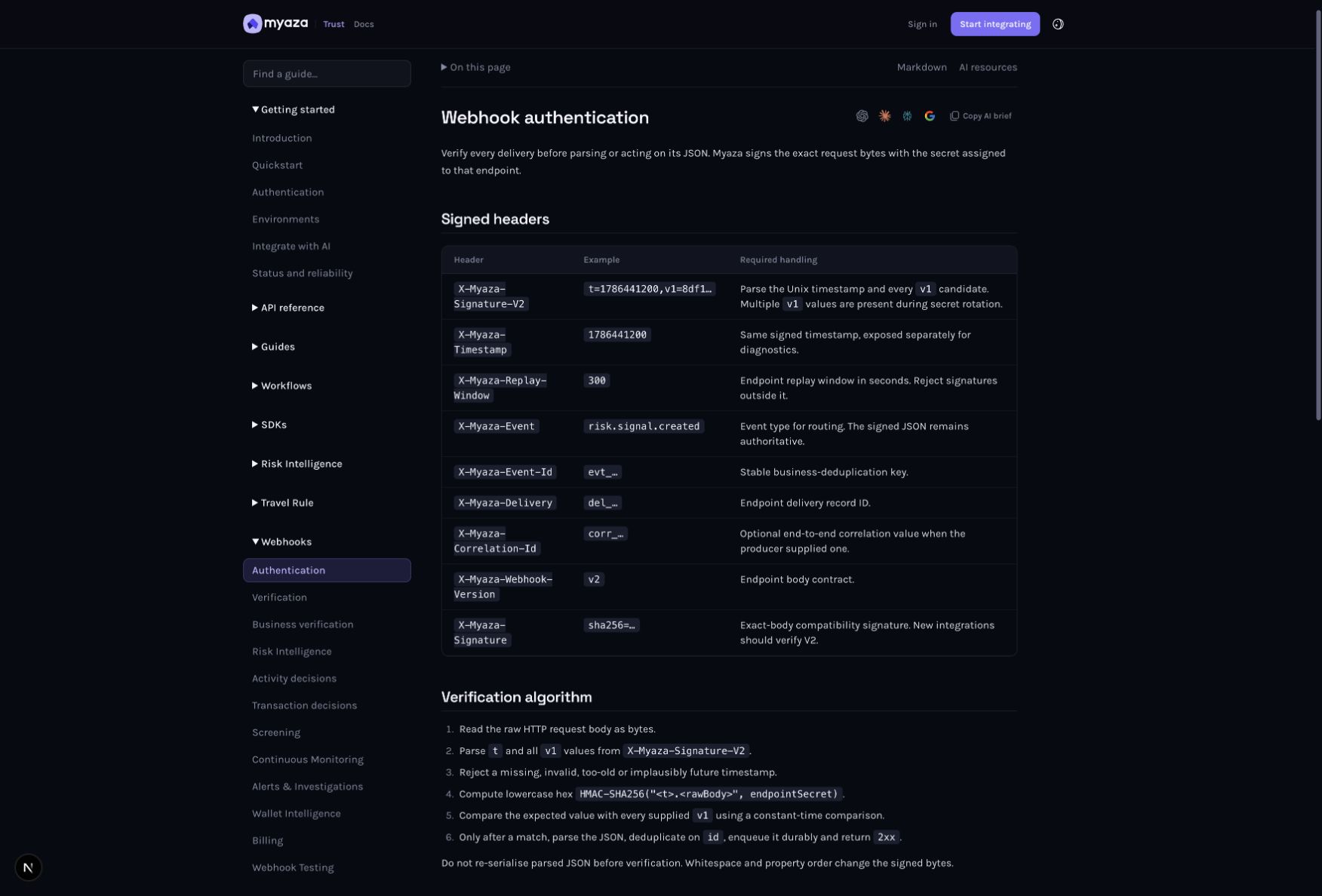Open the Markdown view link
1322x896 pixels.
pos(921,67)
